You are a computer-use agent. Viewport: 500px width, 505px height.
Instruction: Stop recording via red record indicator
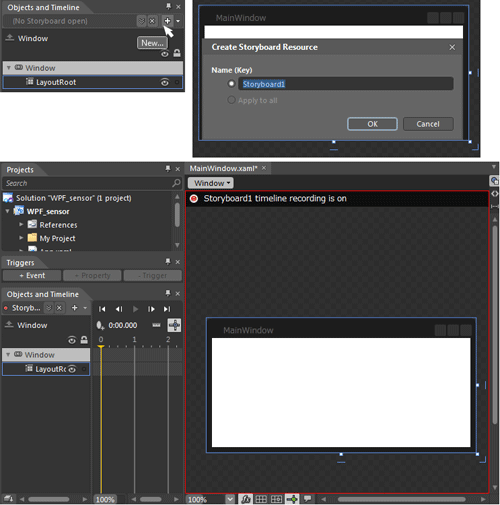(x=194, y=199)
